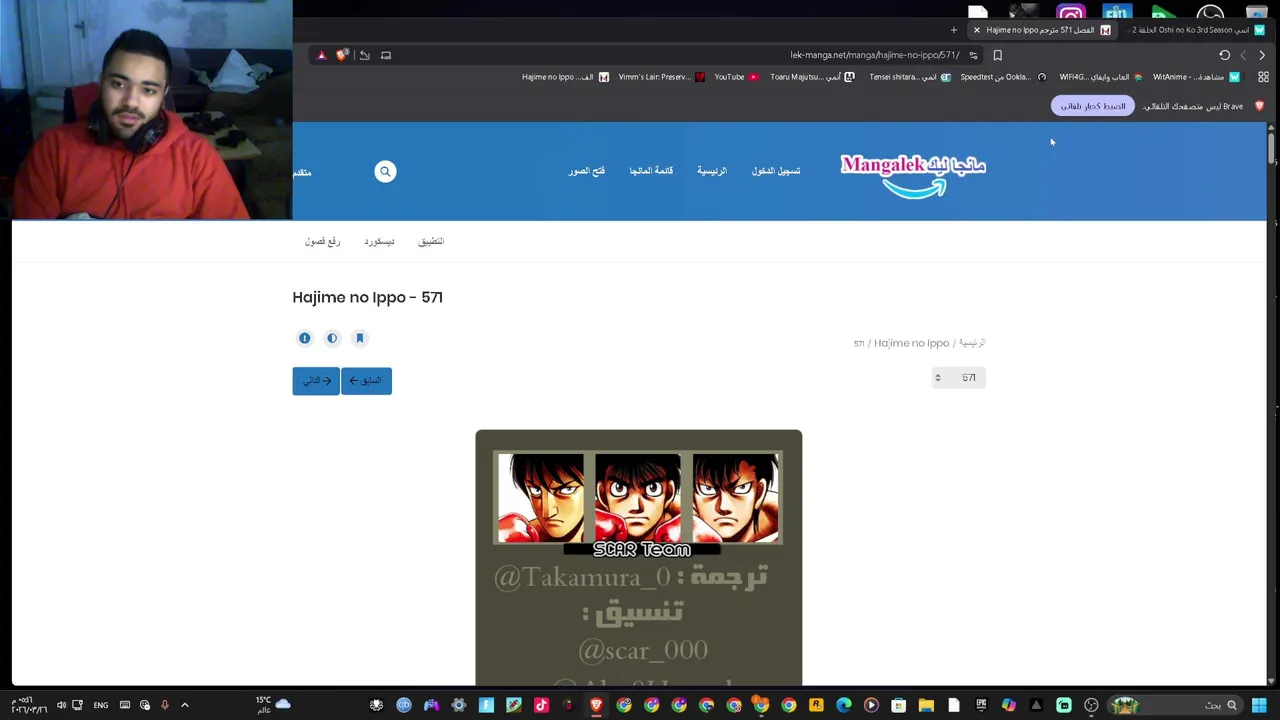Open File Explorer folder in the taskbar
Image resolution: width=1280 pixels, height=720 pixels.
point(926,705)
